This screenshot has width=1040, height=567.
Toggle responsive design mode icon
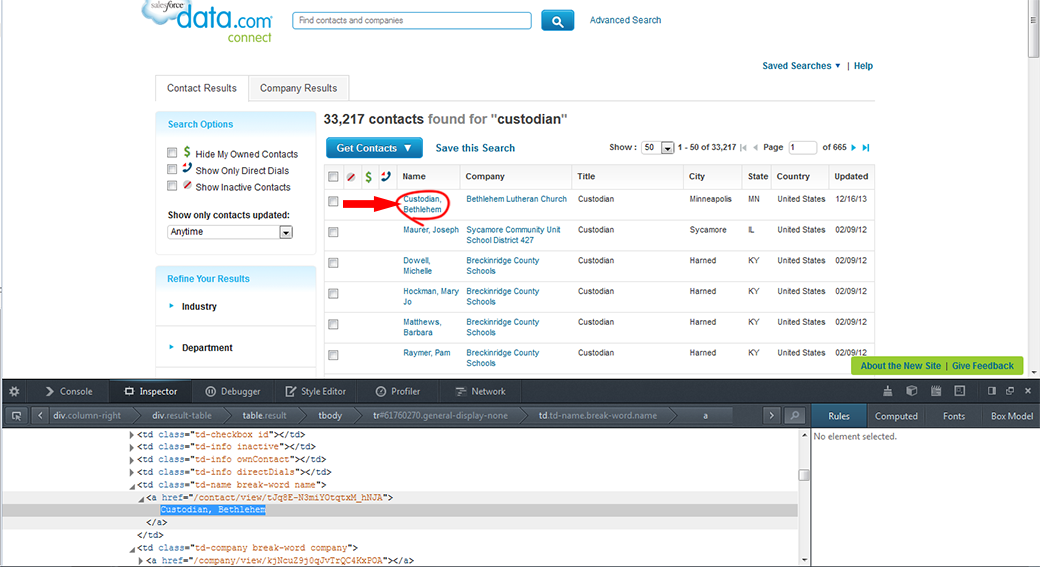(960, 391)
